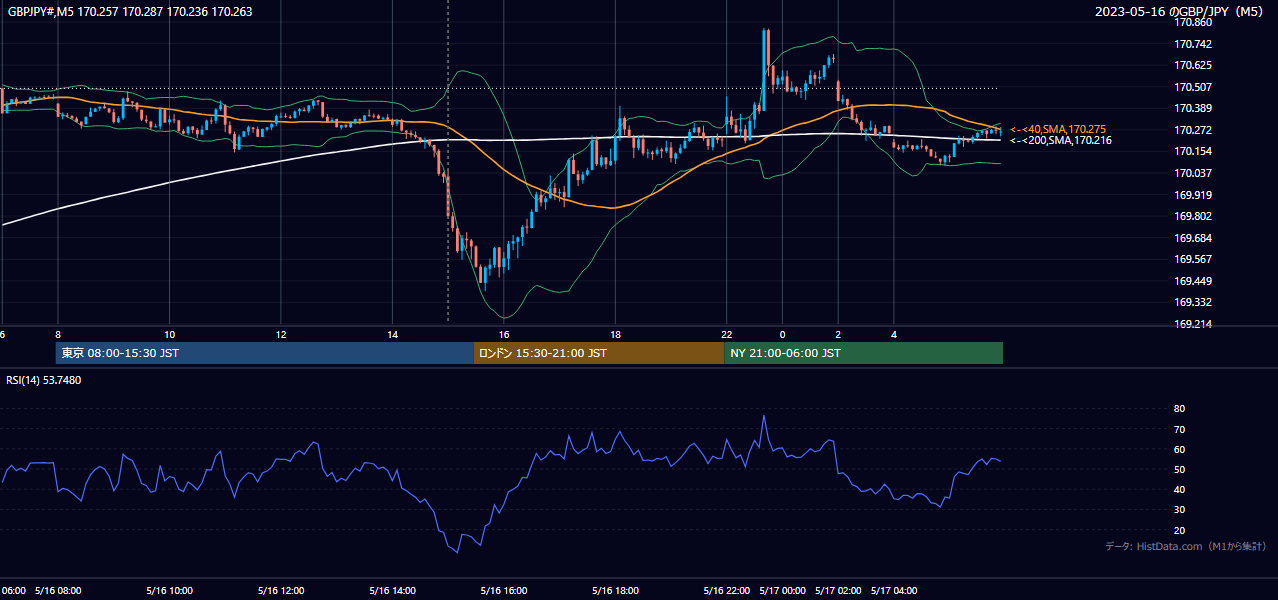Click the 5/16 12:00 date axis label

[x=281, y=590]
